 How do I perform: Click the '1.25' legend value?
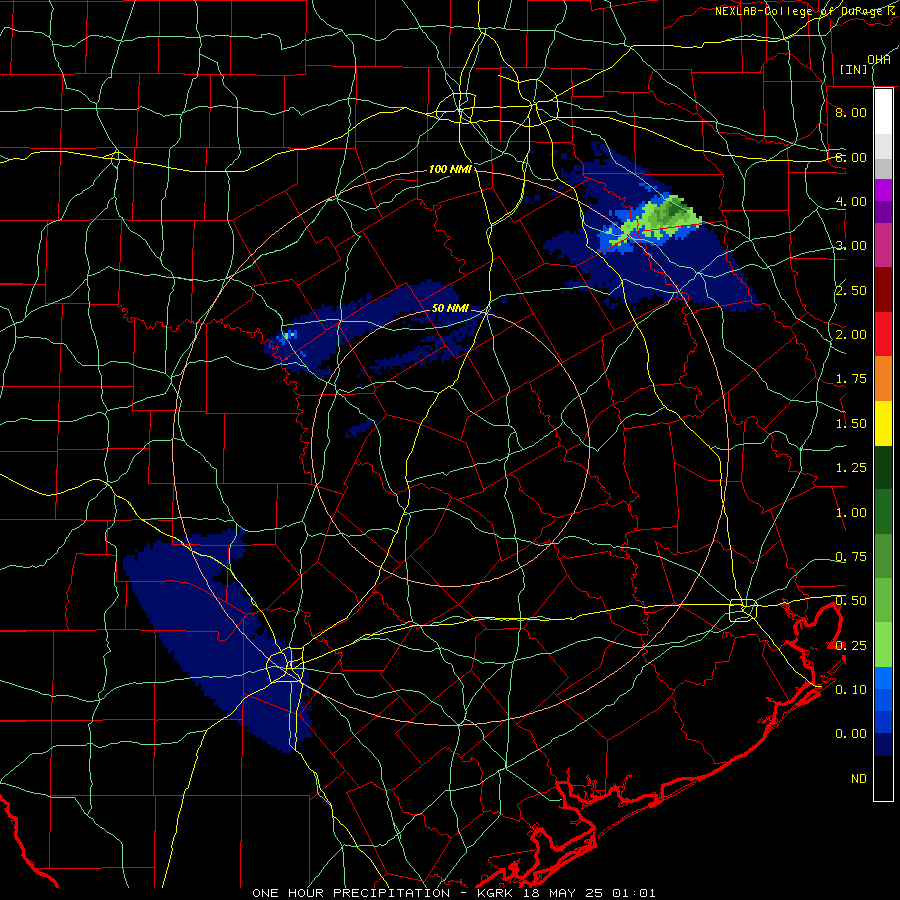pos(851,468)
